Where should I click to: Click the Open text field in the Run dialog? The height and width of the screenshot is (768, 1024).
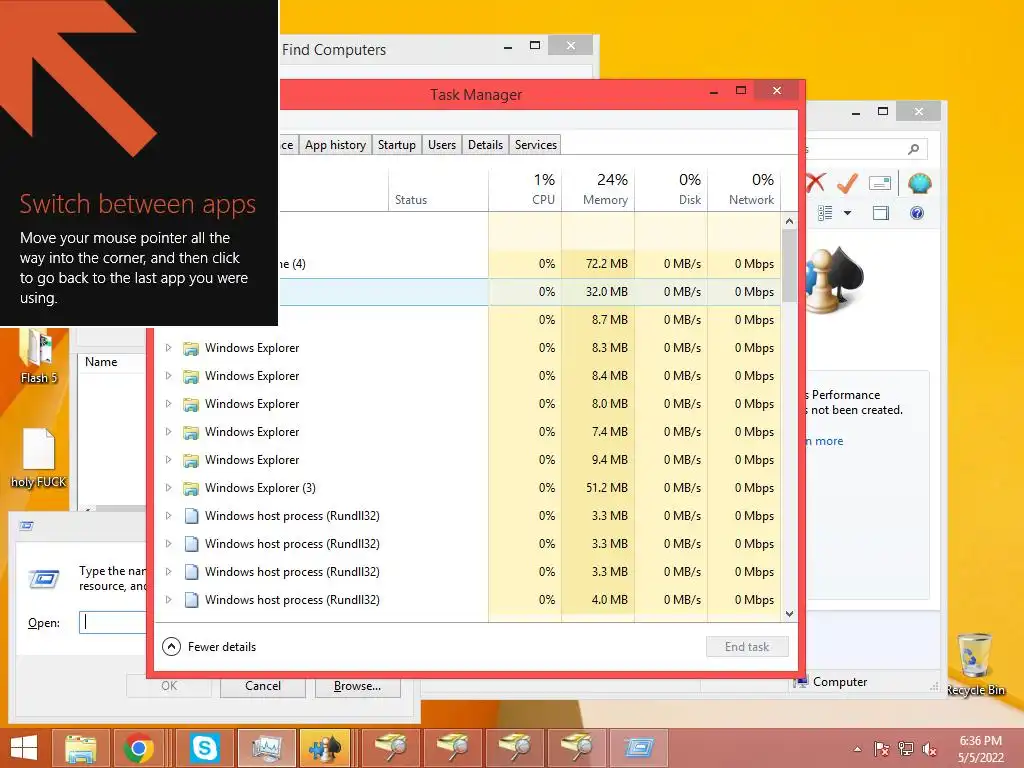(x=114, y=622)
